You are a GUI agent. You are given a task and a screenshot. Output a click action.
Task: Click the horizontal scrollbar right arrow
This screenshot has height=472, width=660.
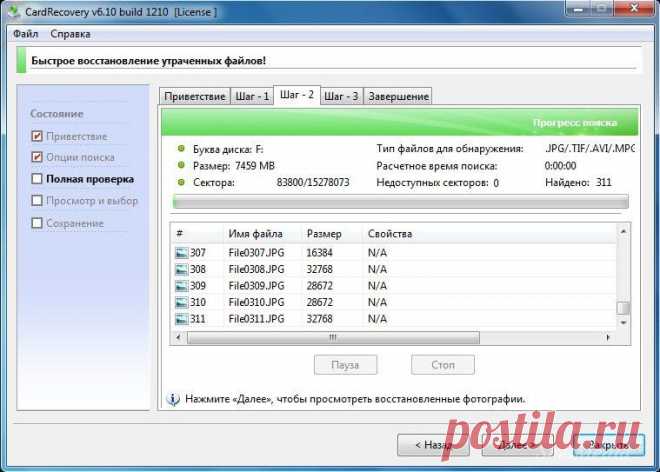[x=608, y=337]
